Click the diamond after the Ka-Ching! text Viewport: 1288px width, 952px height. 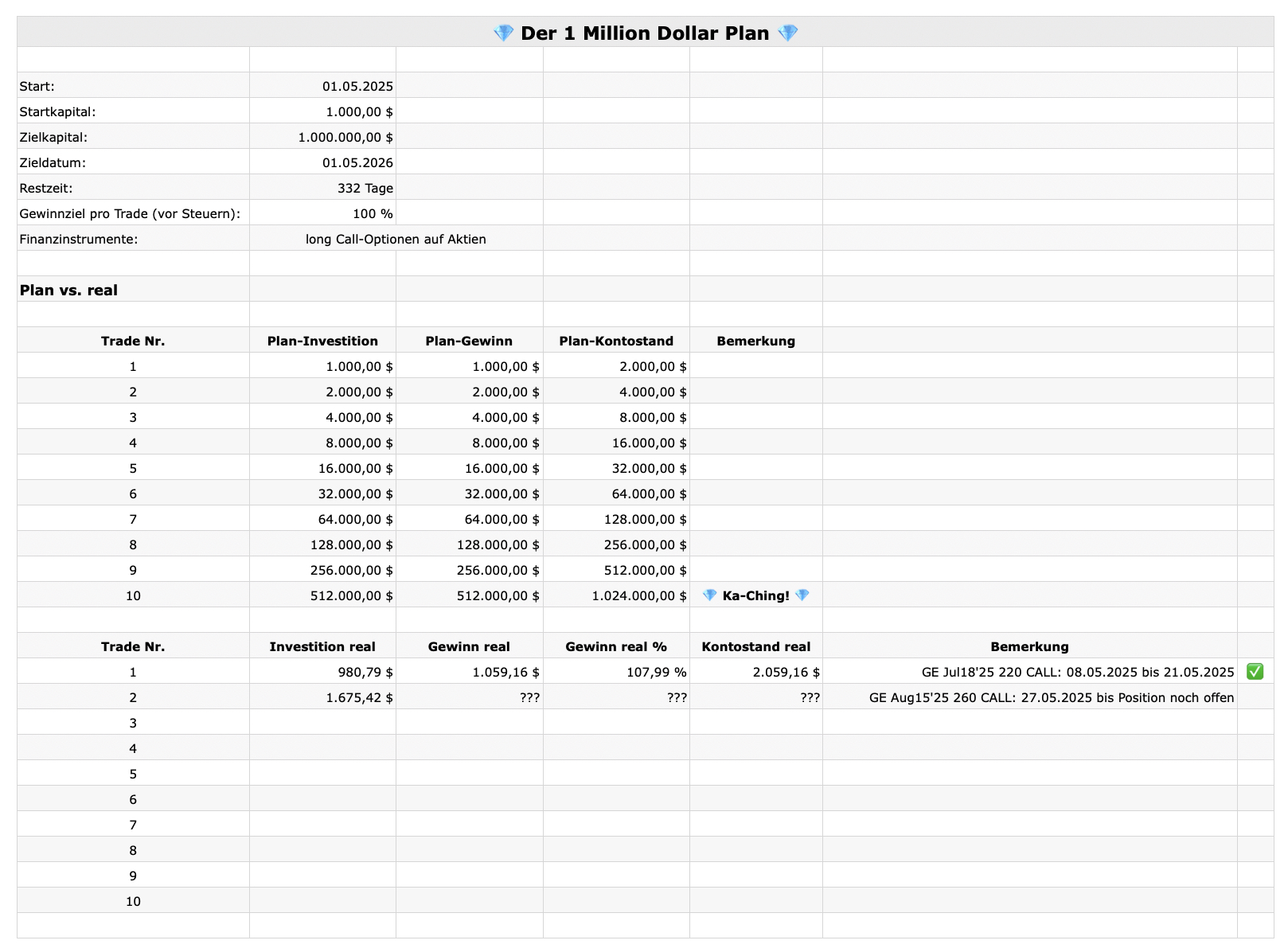(x=802, y=595)
